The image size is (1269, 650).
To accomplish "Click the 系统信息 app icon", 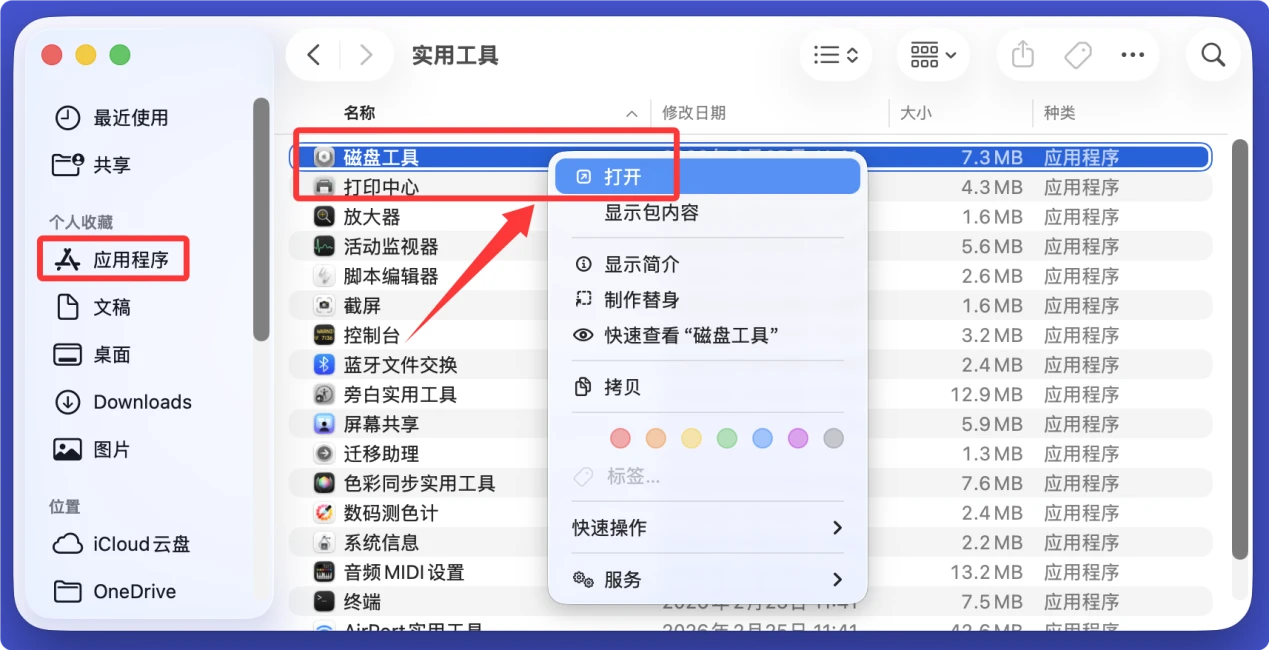I will point(324,543).
